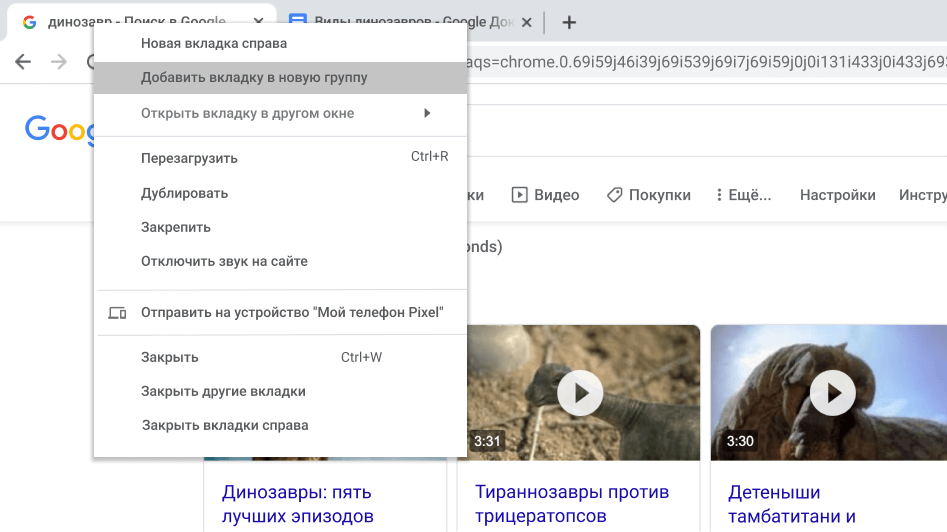Click the new tab plus button

[569, 22]
